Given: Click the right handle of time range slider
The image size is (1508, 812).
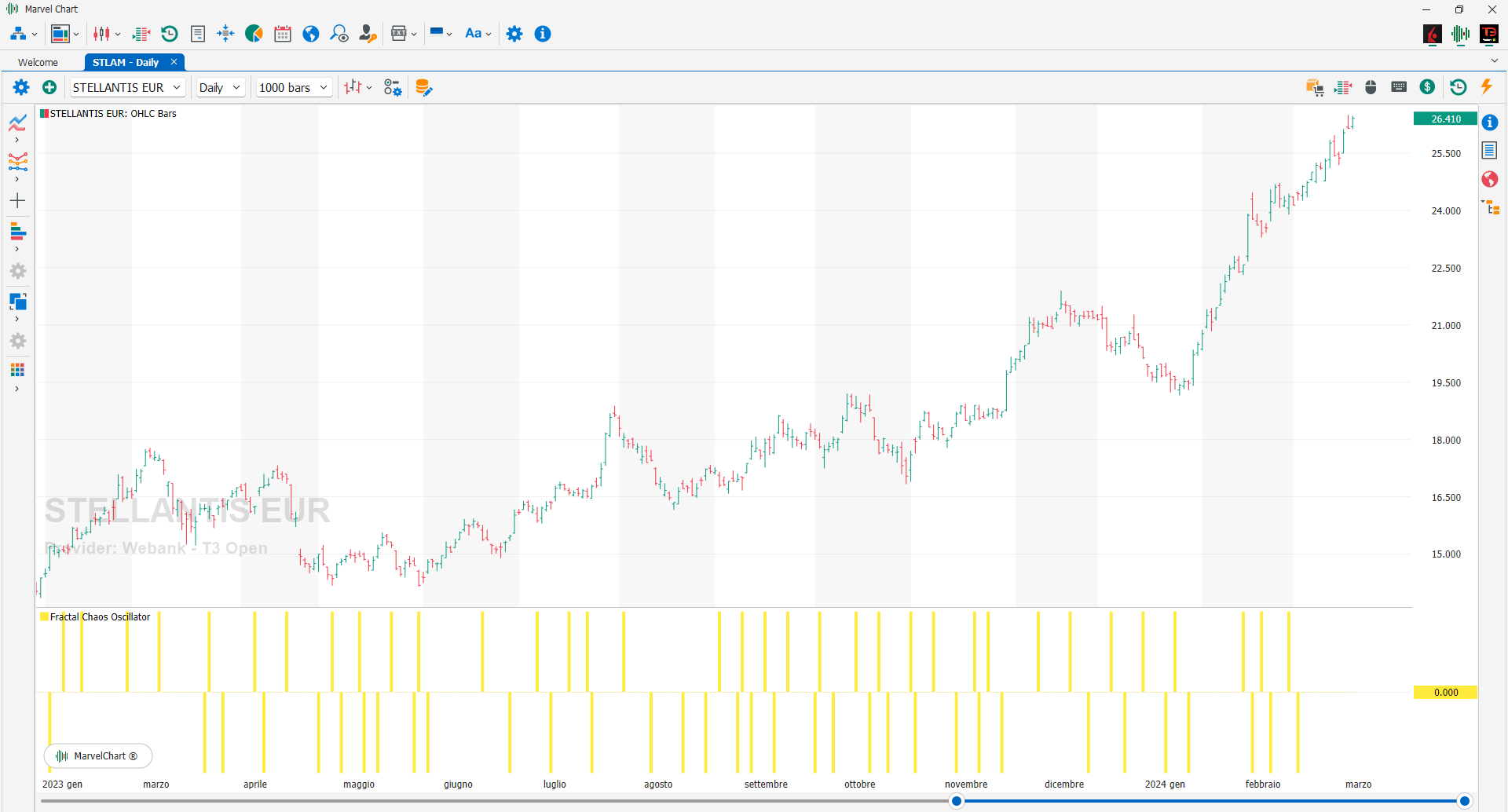Looking at the screenshot, I should (1464, 801).
